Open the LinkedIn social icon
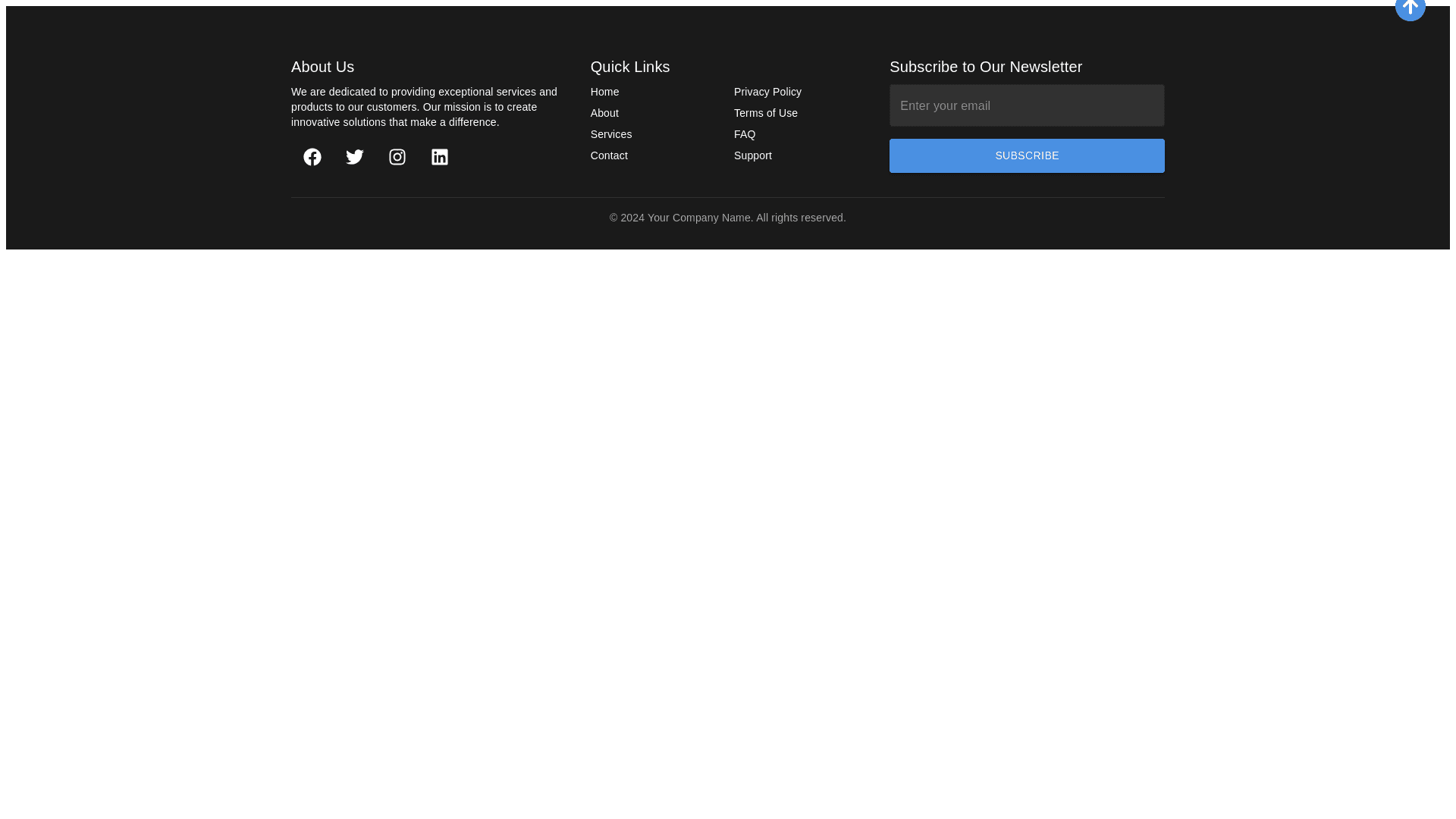This screenshot has width=1456, height=819. coord(440,157)
